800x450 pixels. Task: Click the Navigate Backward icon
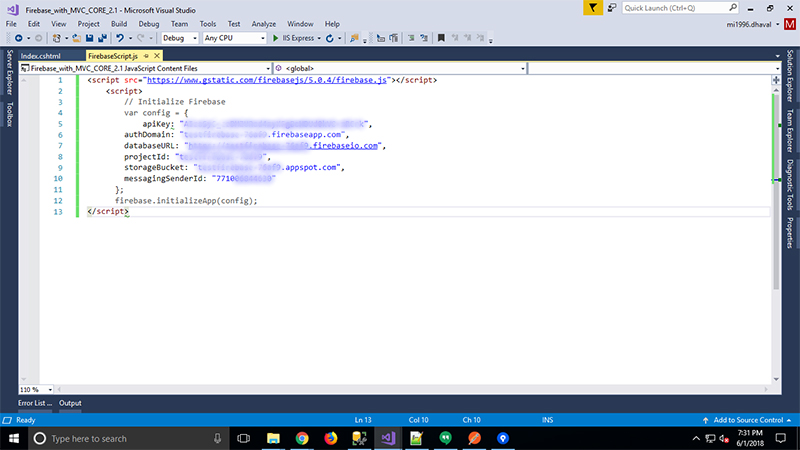tap(18, 38)
